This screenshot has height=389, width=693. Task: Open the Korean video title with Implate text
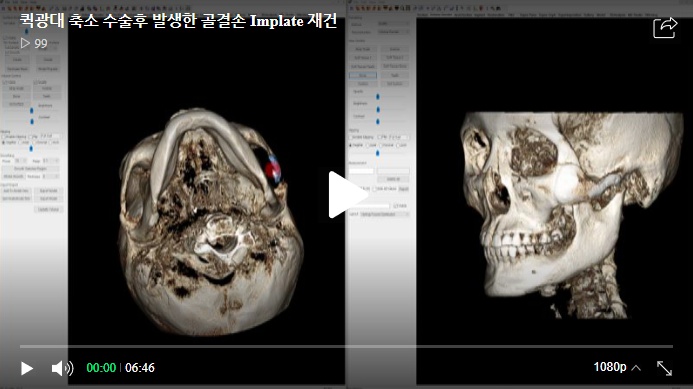coord(179,21)
